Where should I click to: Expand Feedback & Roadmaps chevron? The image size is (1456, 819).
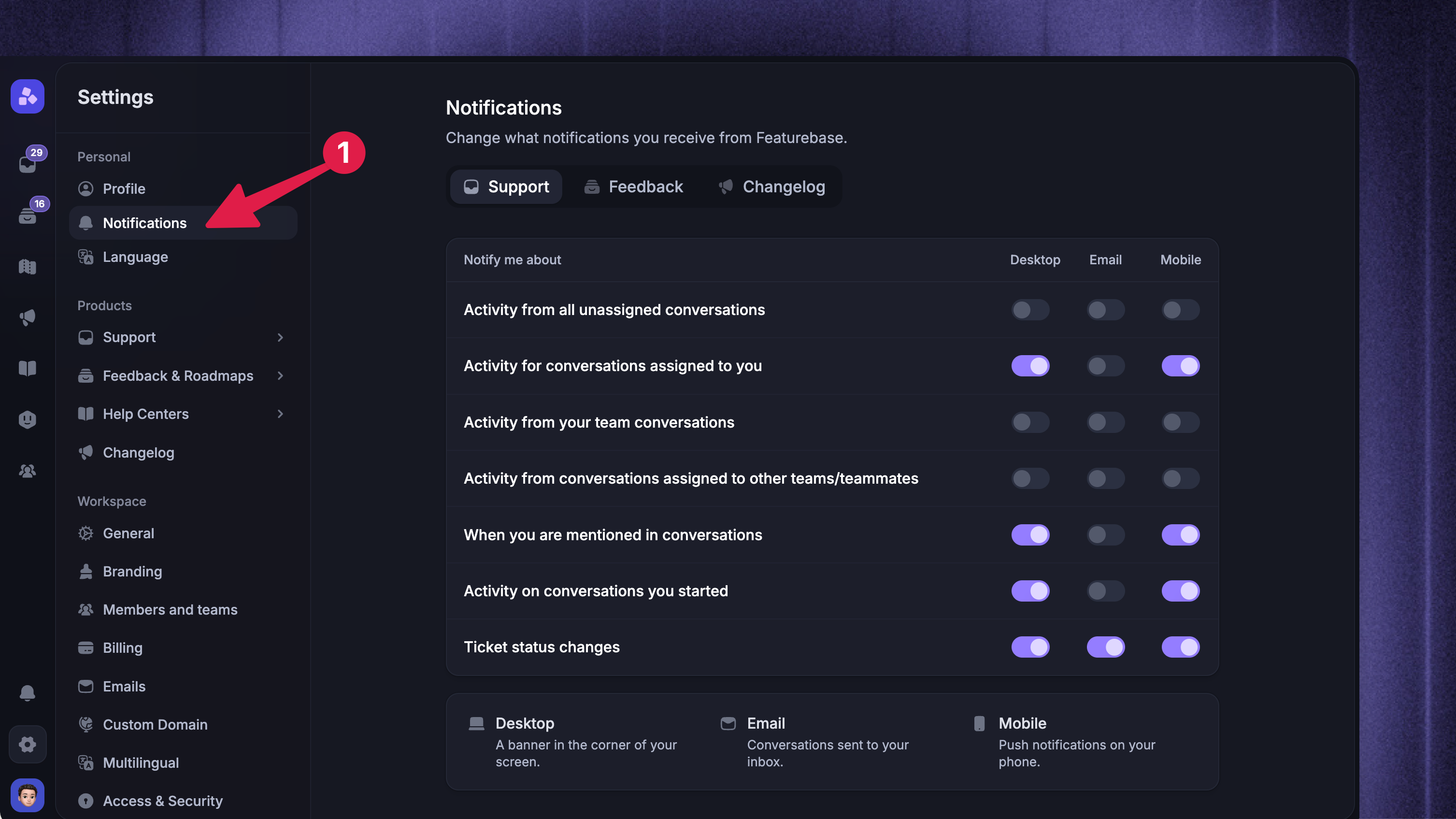tap(280, 375)
